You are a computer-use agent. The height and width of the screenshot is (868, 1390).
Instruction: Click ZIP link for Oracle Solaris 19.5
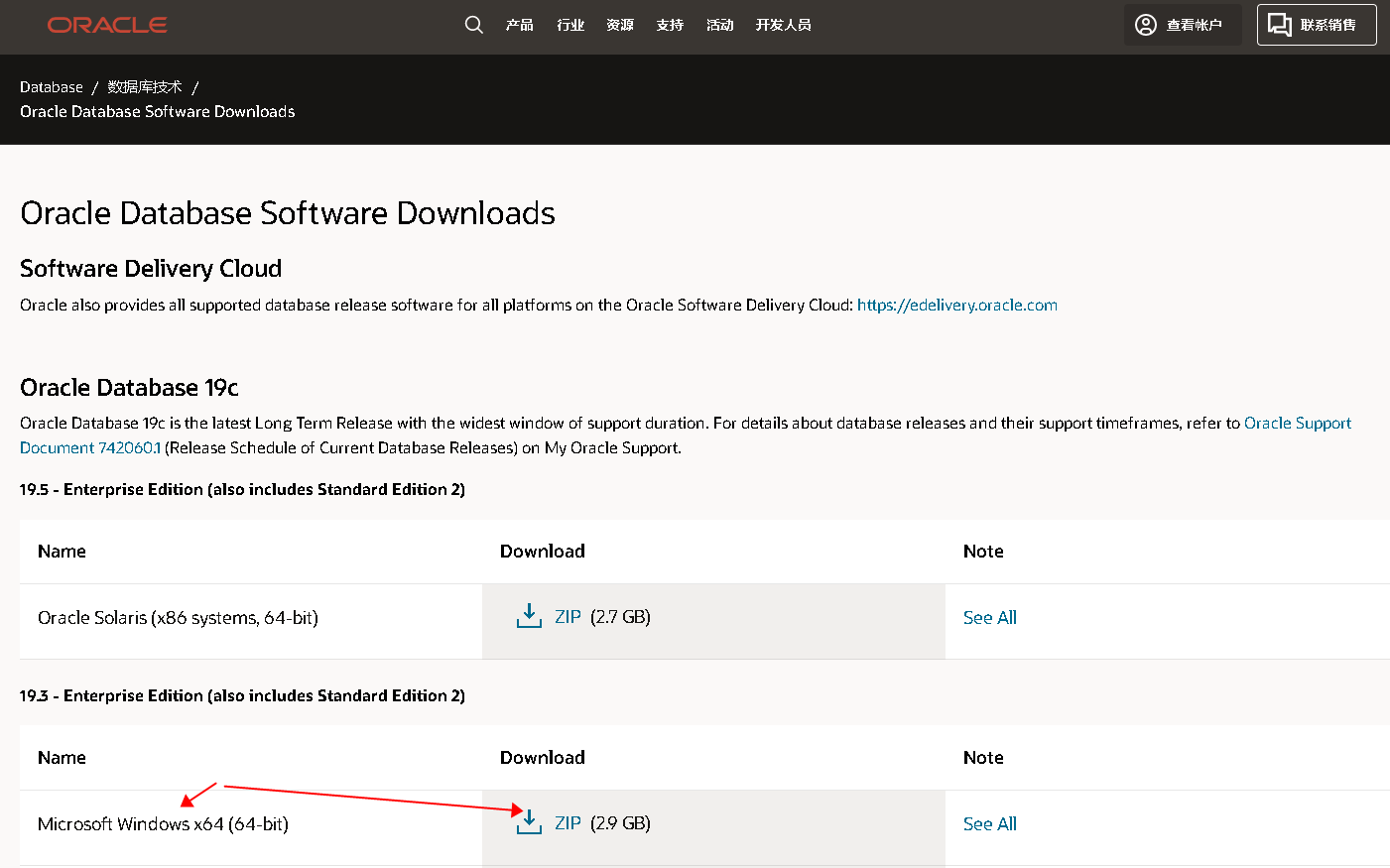[x=568, y=617]
